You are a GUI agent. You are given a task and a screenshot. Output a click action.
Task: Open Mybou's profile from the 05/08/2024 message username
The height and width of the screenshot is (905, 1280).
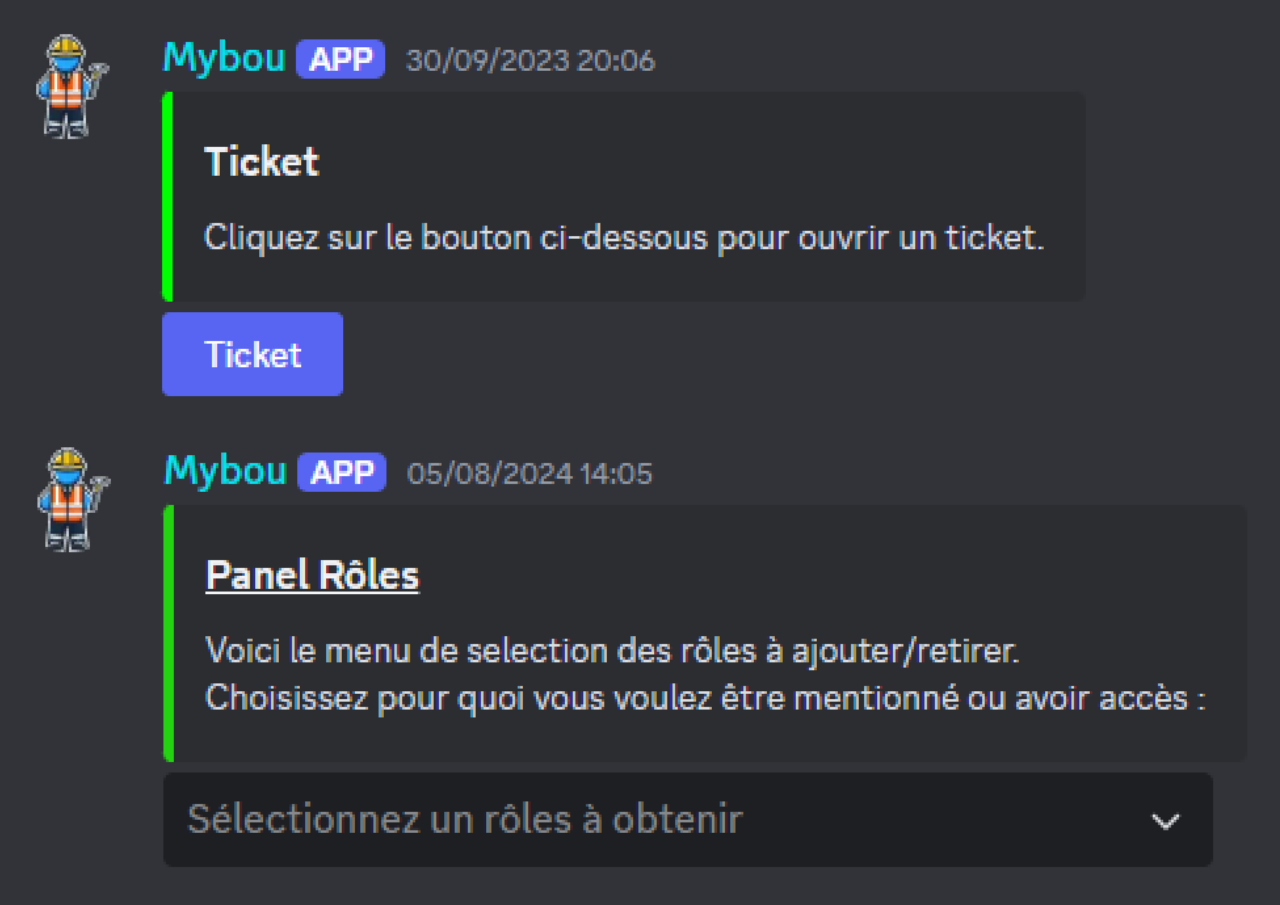coord(225,471)
